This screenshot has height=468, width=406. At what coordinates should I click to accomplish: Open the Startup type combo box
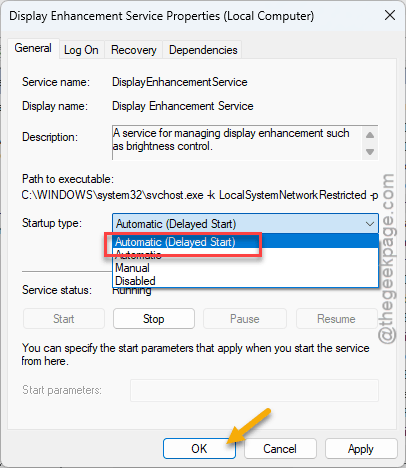[x=245, y=224]
